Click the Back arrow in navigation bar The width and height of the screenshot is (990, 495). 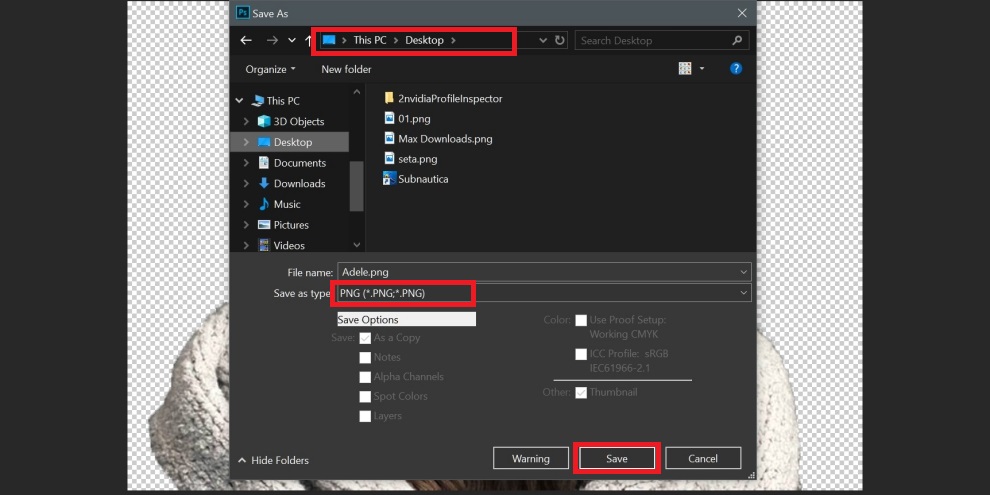(246, 40)
